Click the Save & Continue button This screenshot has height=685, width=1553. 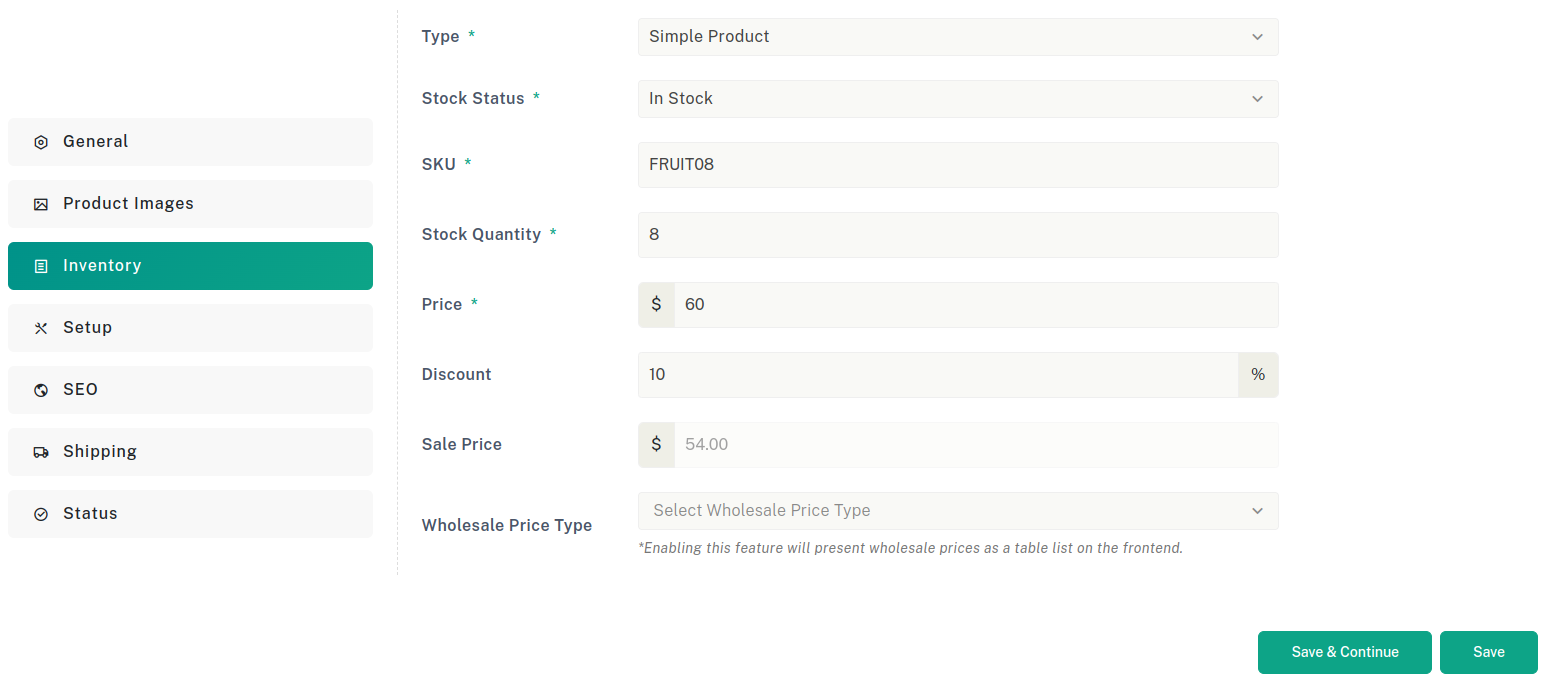point(1345,652)
